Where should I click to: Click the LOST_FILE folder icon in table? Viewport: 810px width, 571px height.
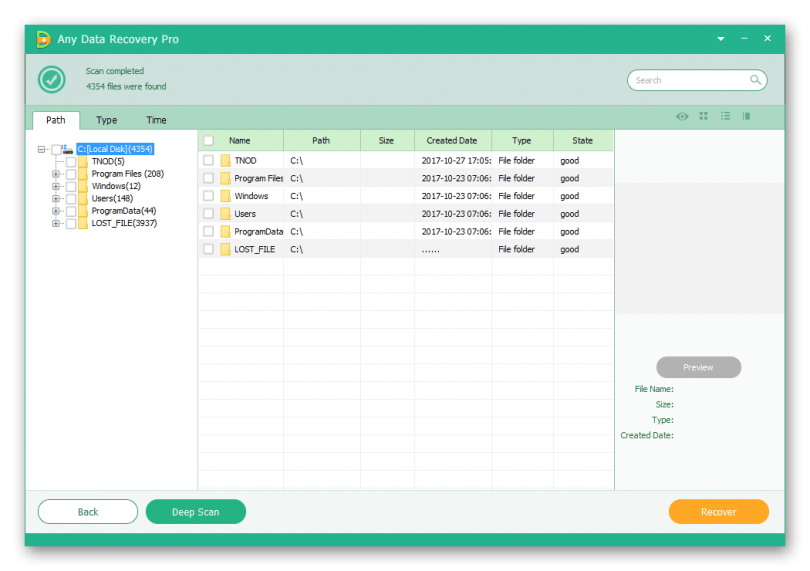pyautogui.click(x=225, y=249)
